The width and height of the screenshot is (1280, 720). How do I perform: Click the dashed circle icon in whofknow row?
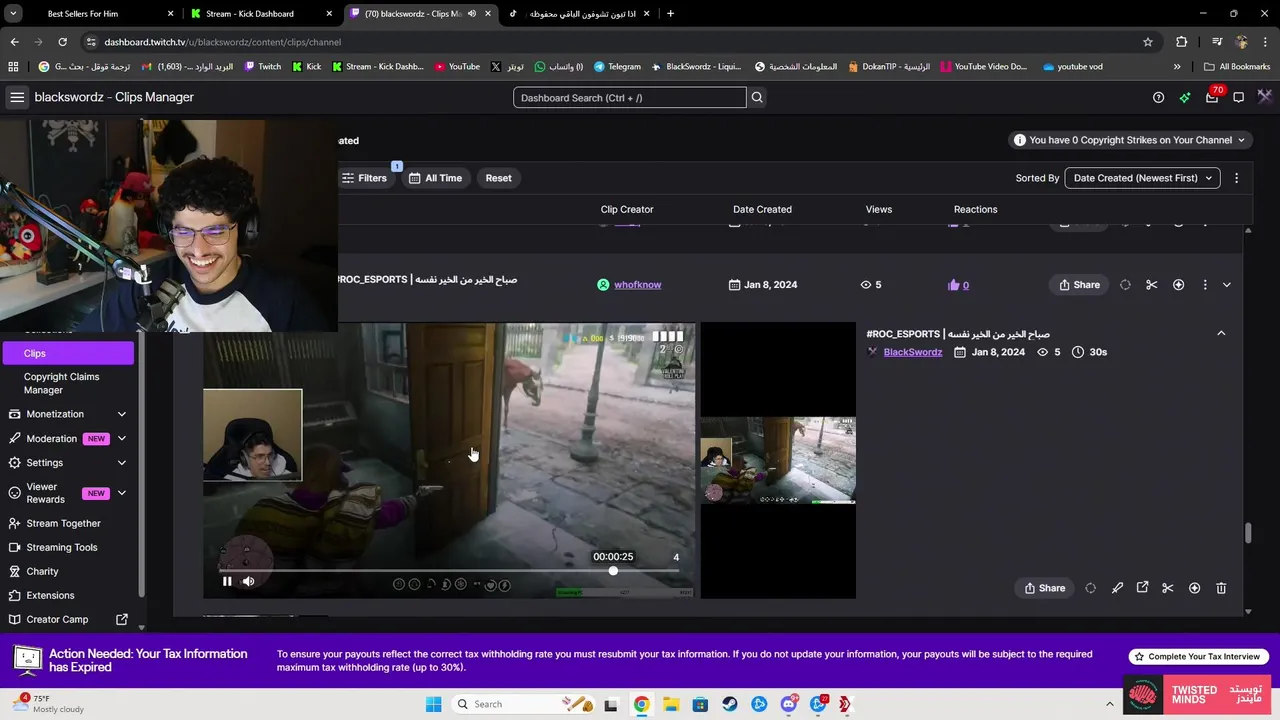[1125, 285]
